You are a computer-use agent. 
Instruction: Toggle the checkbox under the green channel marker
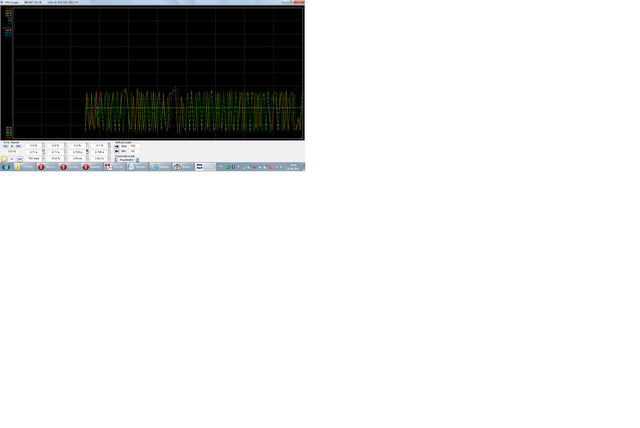pyautogui.click(x=87, y=153)
